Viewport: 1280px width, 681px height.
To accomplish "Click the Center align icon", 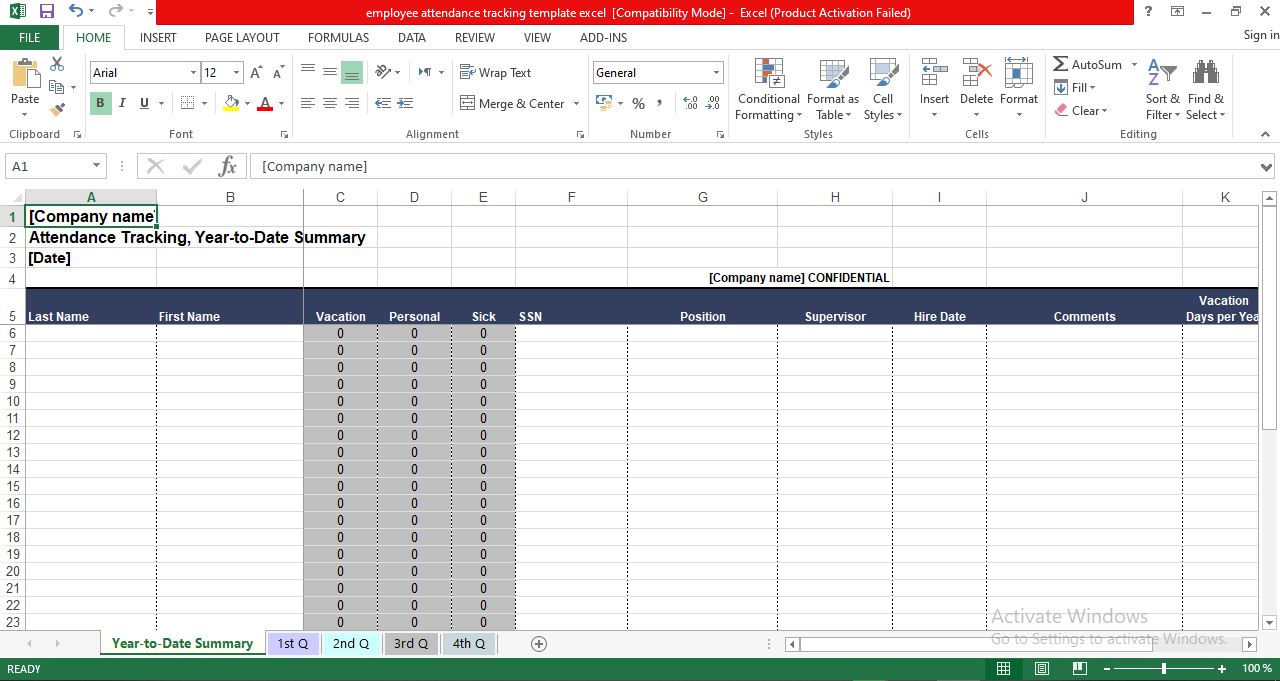I will (330, 103).
